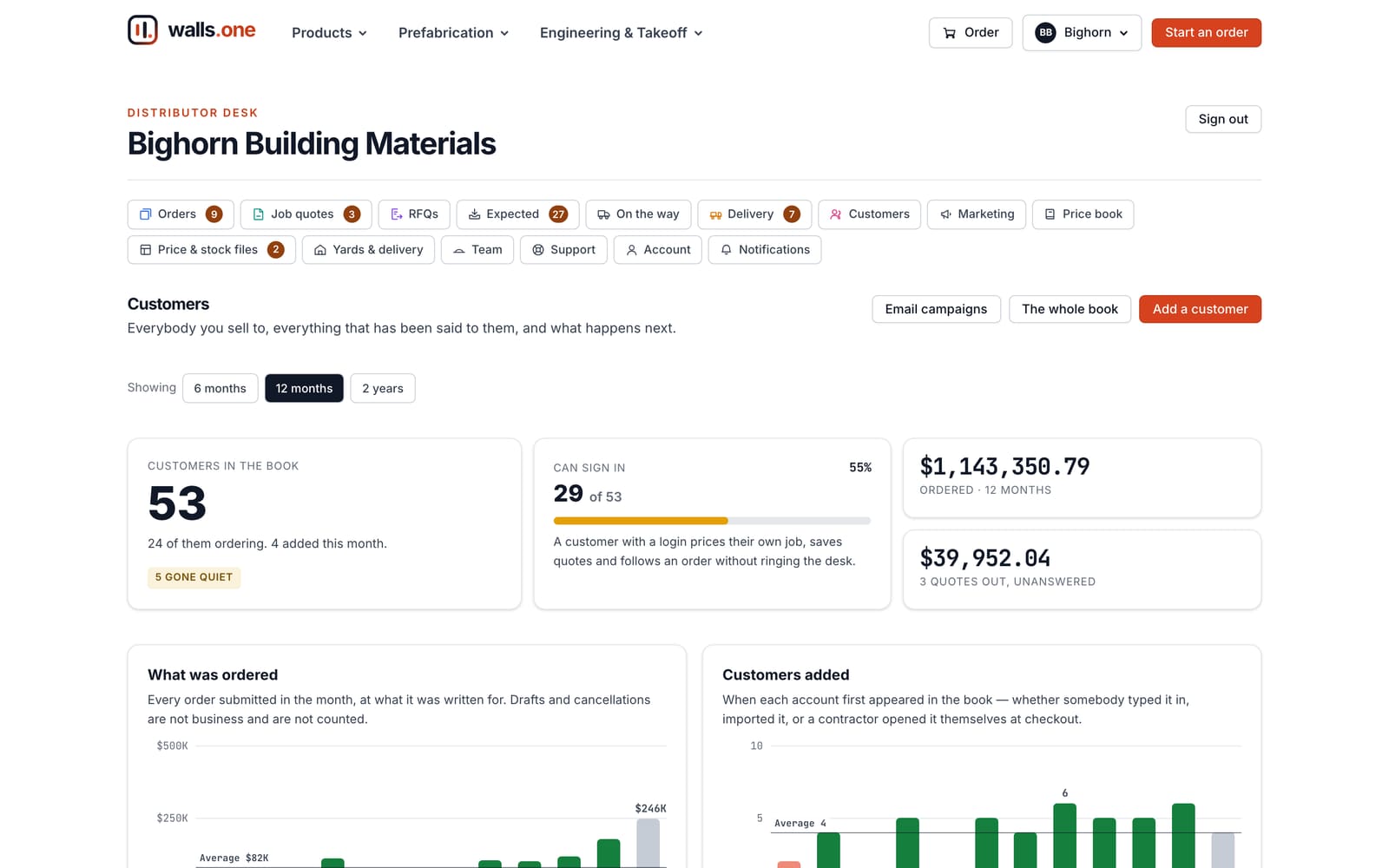
Task: Click the Job quotes document icon
Action: (258, 214)
